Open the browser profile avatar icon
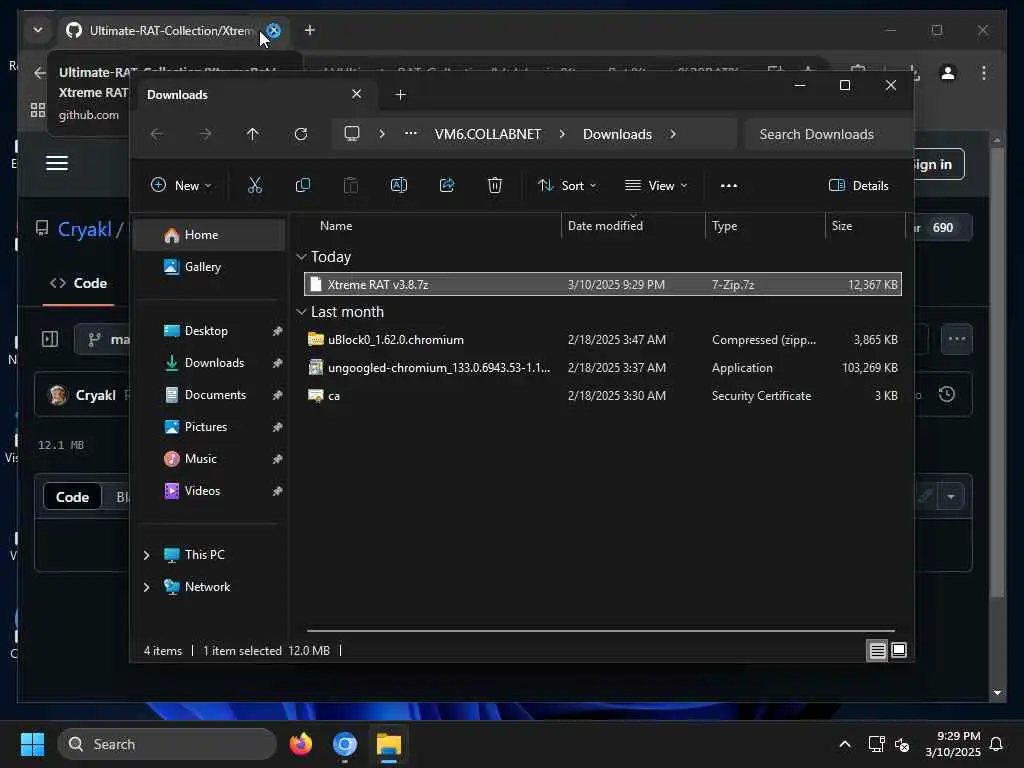The image size is (1024, 768). 948,72
